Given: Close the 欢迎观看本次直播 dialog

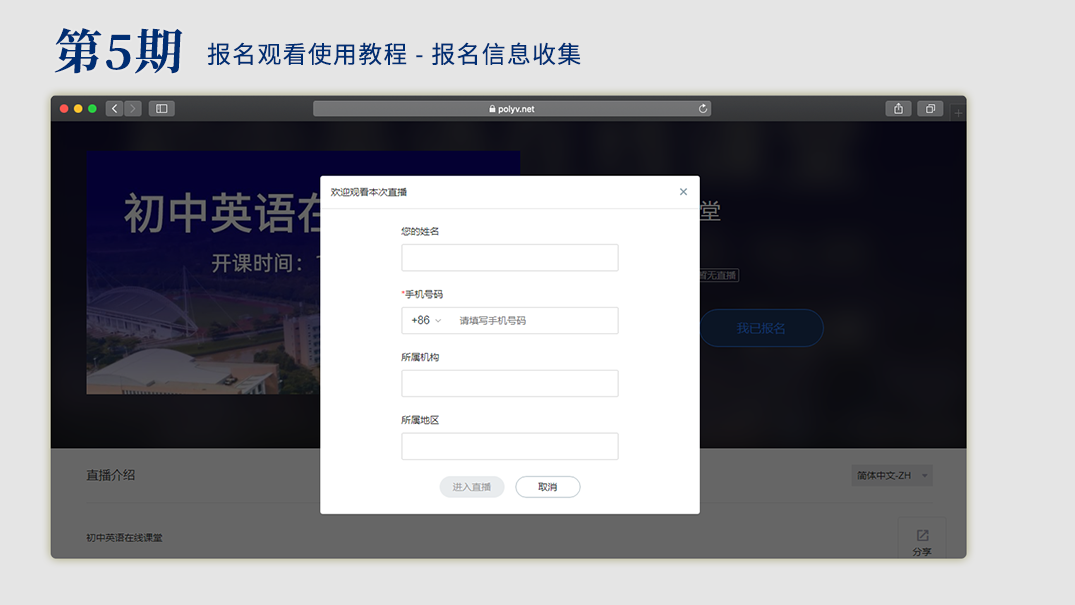Looking at the screenshot, I should tap(683, 192).
